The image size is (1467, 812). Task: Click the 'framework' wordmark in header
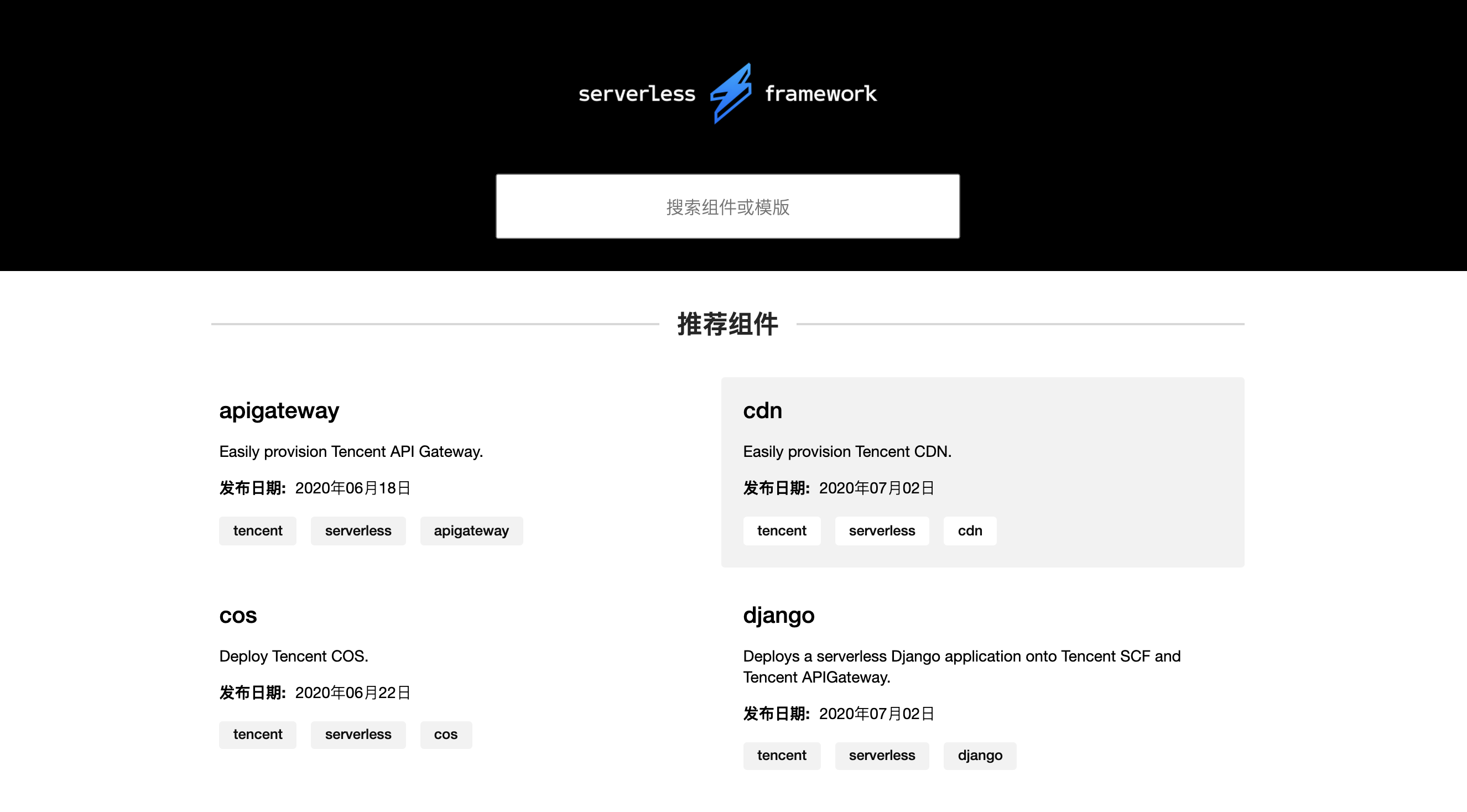(821, 93)
